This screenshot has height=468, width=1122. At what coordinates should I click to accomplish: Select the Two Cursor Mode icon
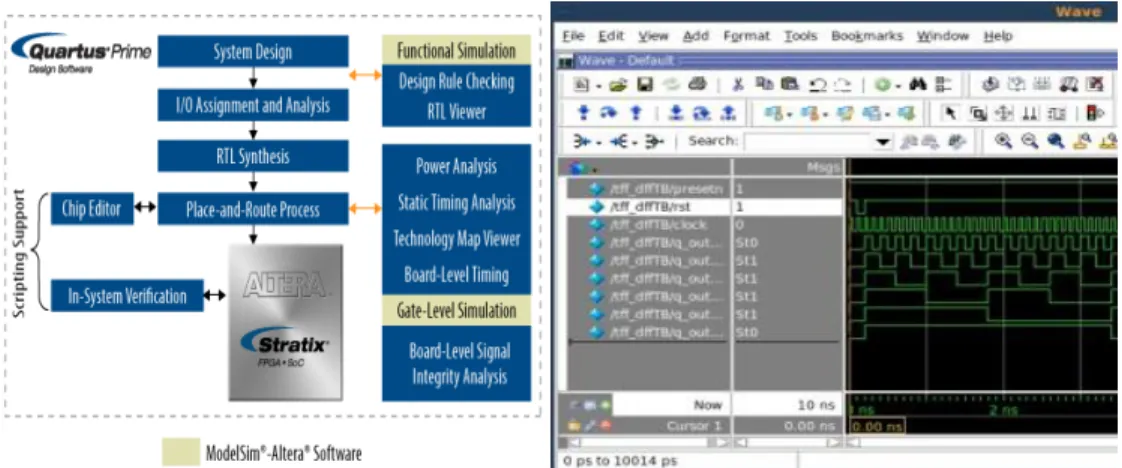1030,113
